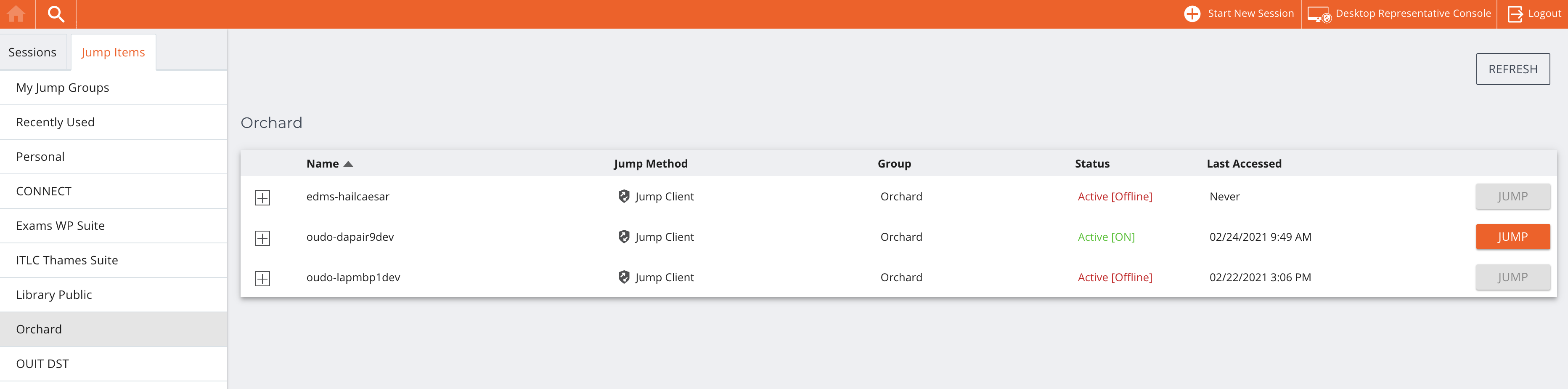Click the home icon in top bar

point(16,14)
